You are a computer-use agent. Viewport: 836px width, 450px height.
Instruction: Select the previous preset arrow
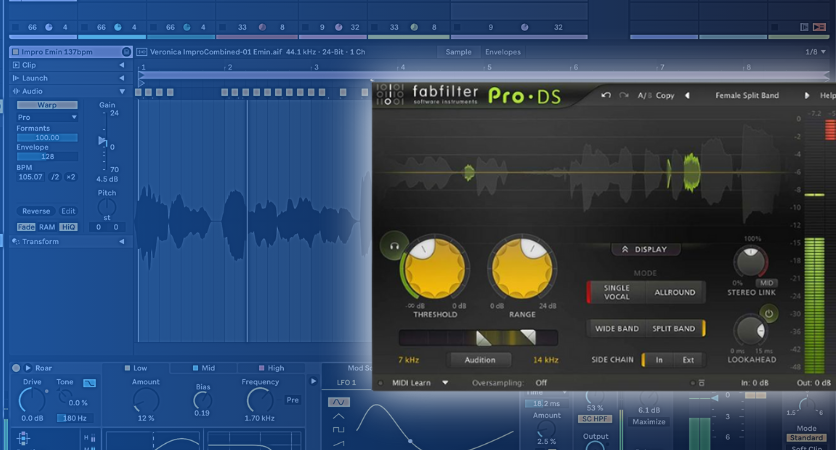(690, 96)
